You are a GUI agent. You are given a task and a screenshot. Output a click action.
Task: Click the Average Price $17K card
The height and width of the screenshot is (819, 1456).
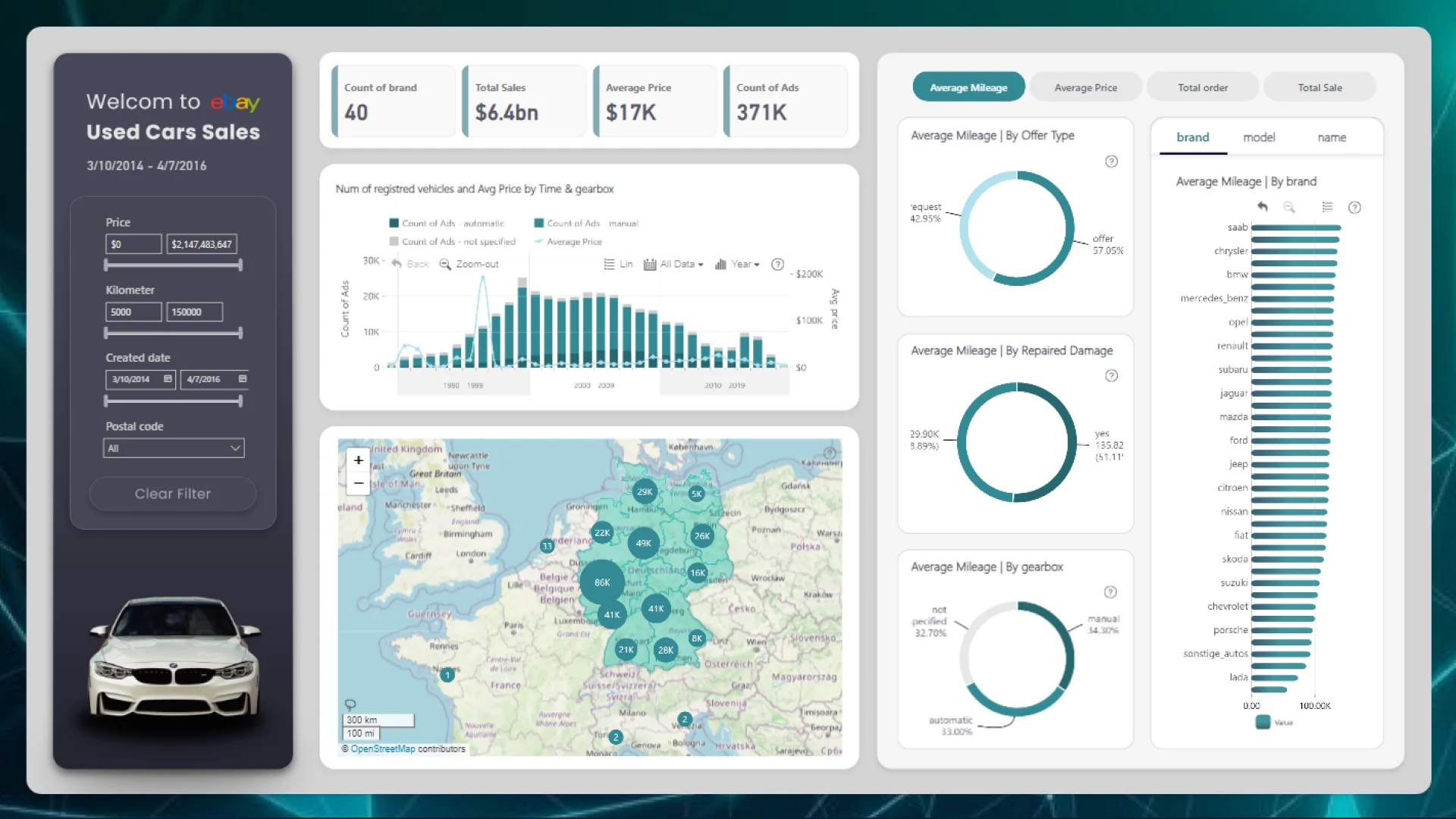pyautogui.click(x=655, y=101)
